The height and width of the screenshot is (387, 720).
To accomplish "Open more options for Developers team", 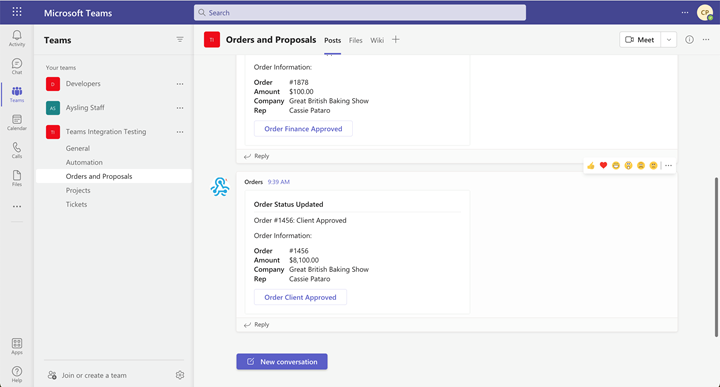I will point(180,84).
